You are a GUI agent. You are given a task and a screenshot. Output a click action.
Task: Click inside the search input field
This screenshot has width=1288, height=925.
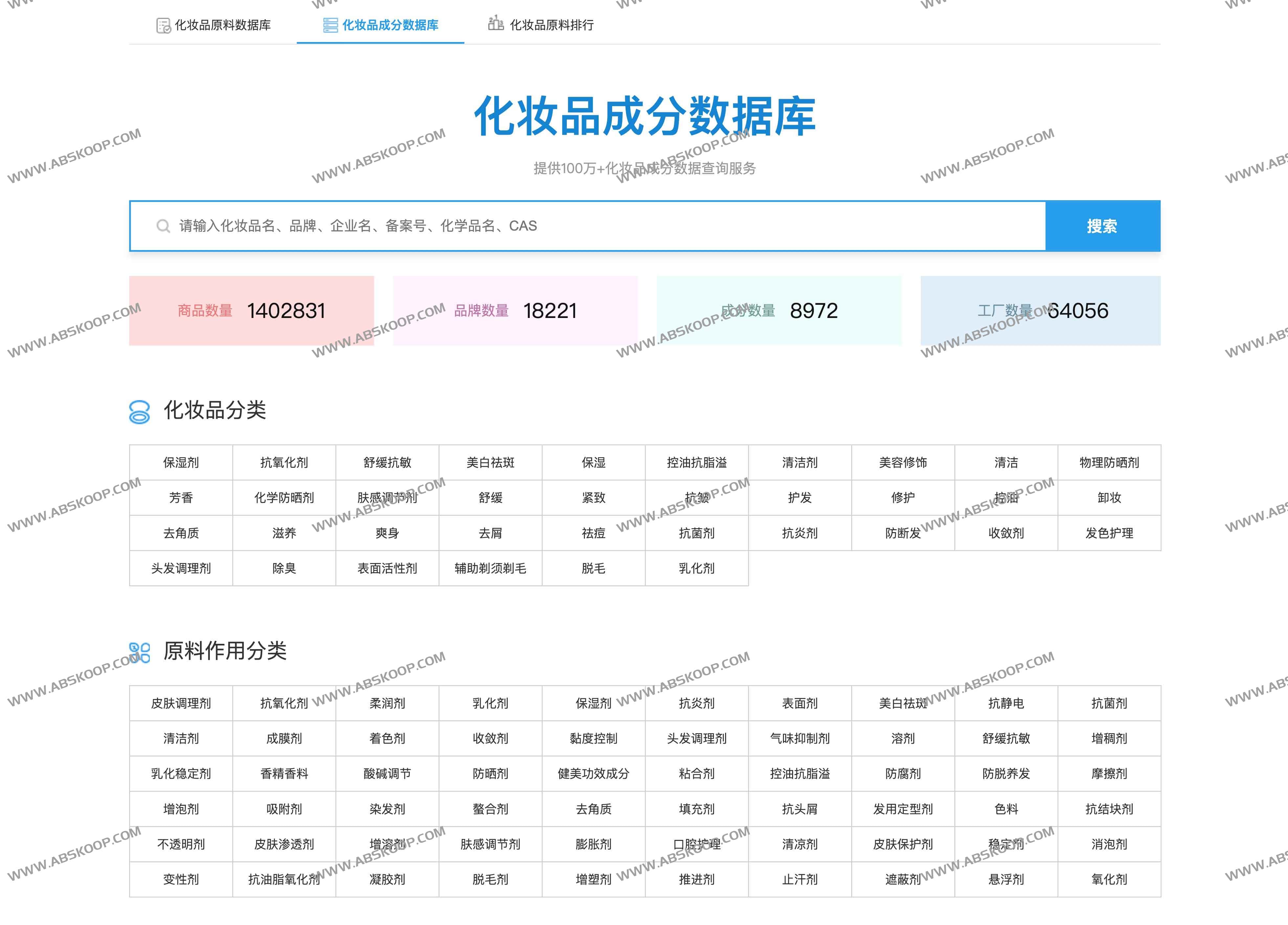coord(568,226)
